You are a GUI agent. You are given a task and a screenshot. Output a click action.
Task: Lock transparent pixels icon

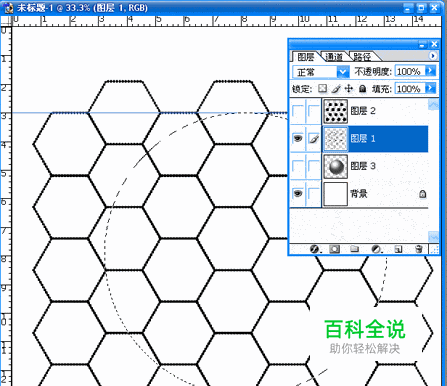[x=322, y=89]
